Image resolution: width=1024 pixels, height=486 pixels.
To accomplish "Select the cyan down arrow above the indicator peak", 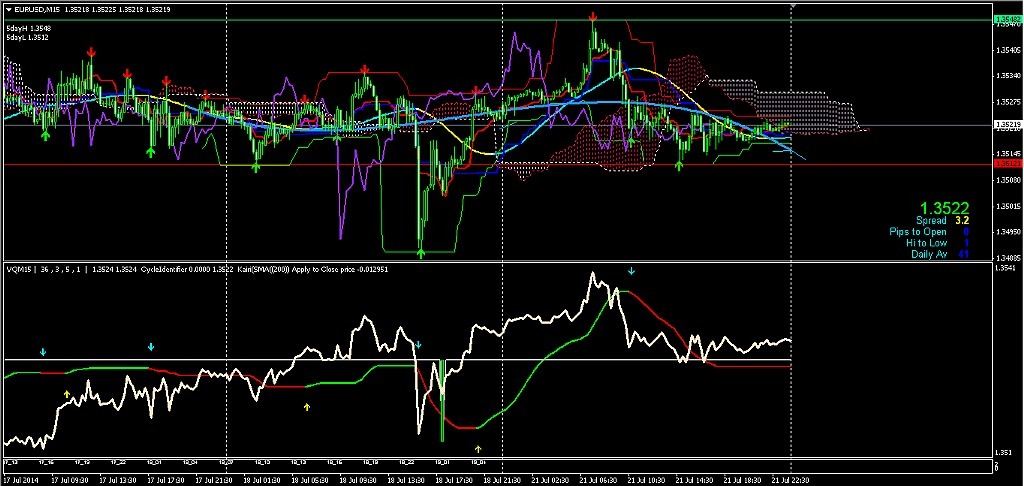I will (x=631, y=271).
